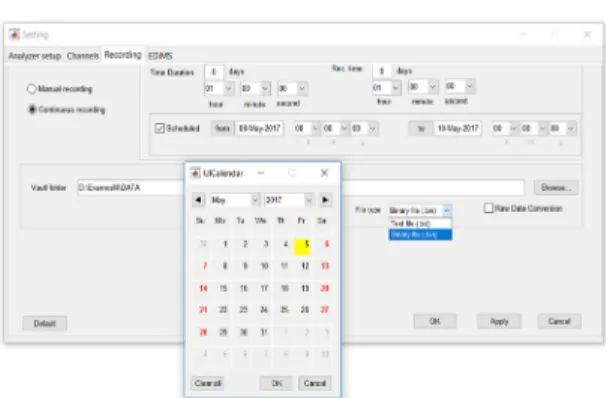Click the Apply button

pyautogui.click(x=499, y=321)
